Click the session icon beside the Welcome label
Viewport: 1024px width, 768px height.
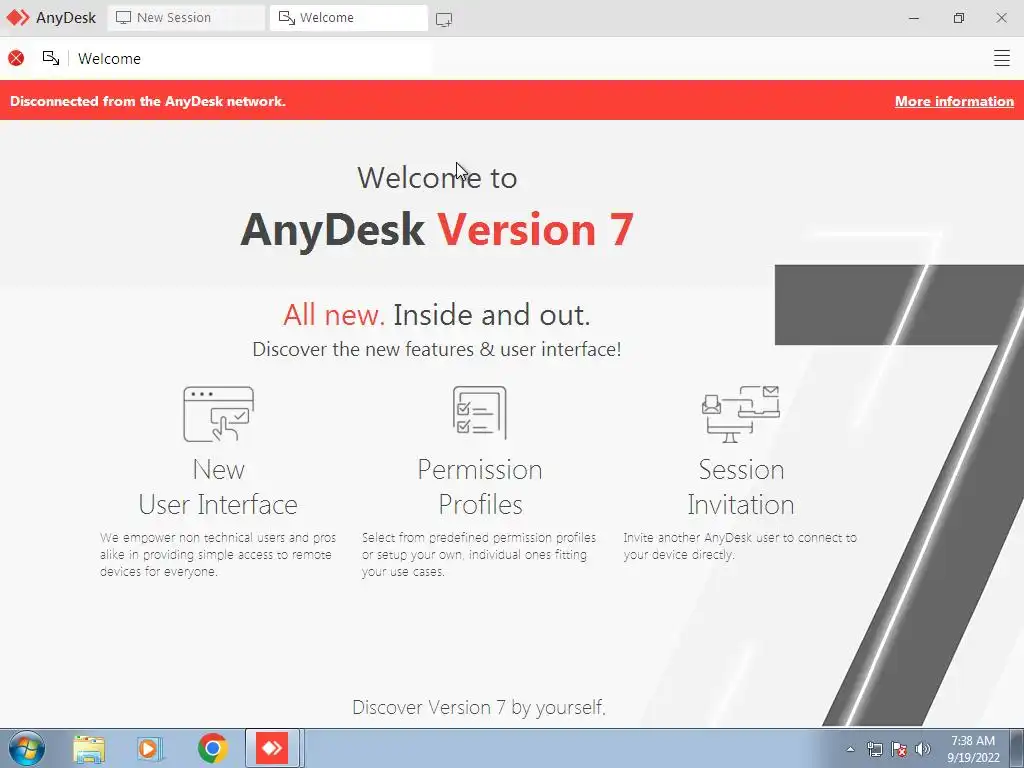tap(51, 58)
